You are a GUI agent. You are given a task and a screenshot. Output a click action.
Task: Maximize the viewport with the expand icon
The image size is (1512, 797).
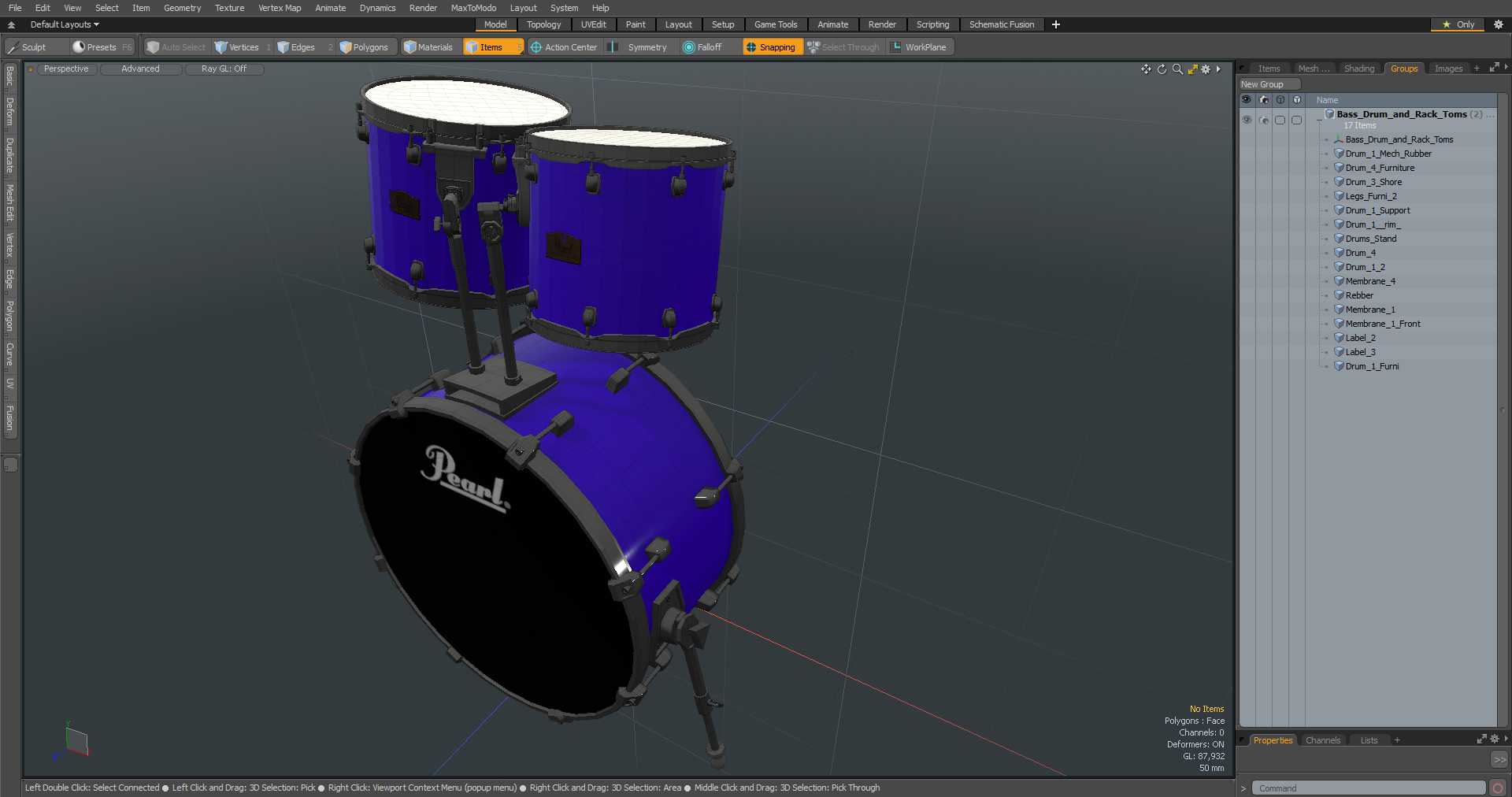pos(1192,69)
